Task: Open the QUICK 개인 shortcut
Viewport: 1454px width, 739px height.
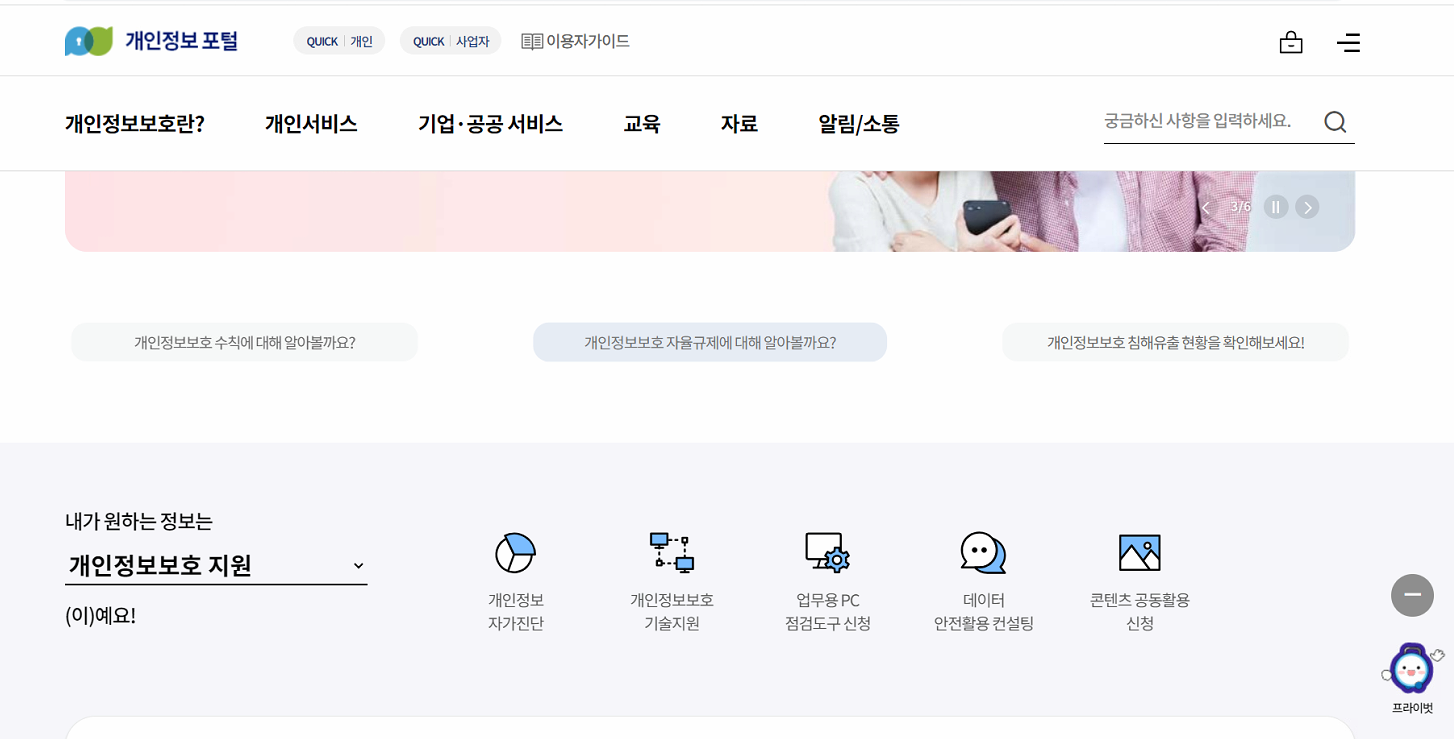Action: coord(339,41)
